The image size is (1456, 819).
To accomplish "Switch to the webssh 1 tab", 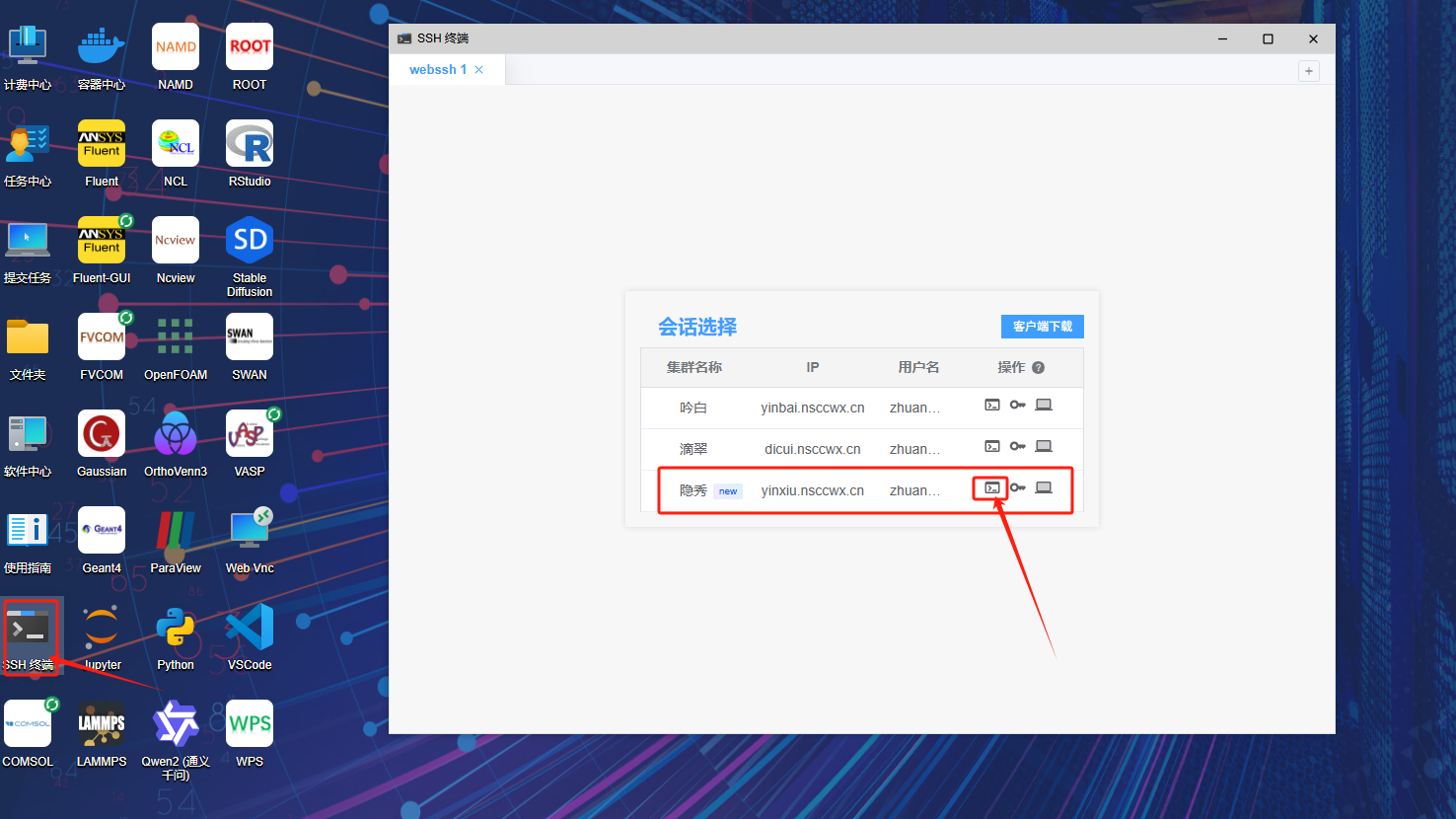I will [437, 70].
